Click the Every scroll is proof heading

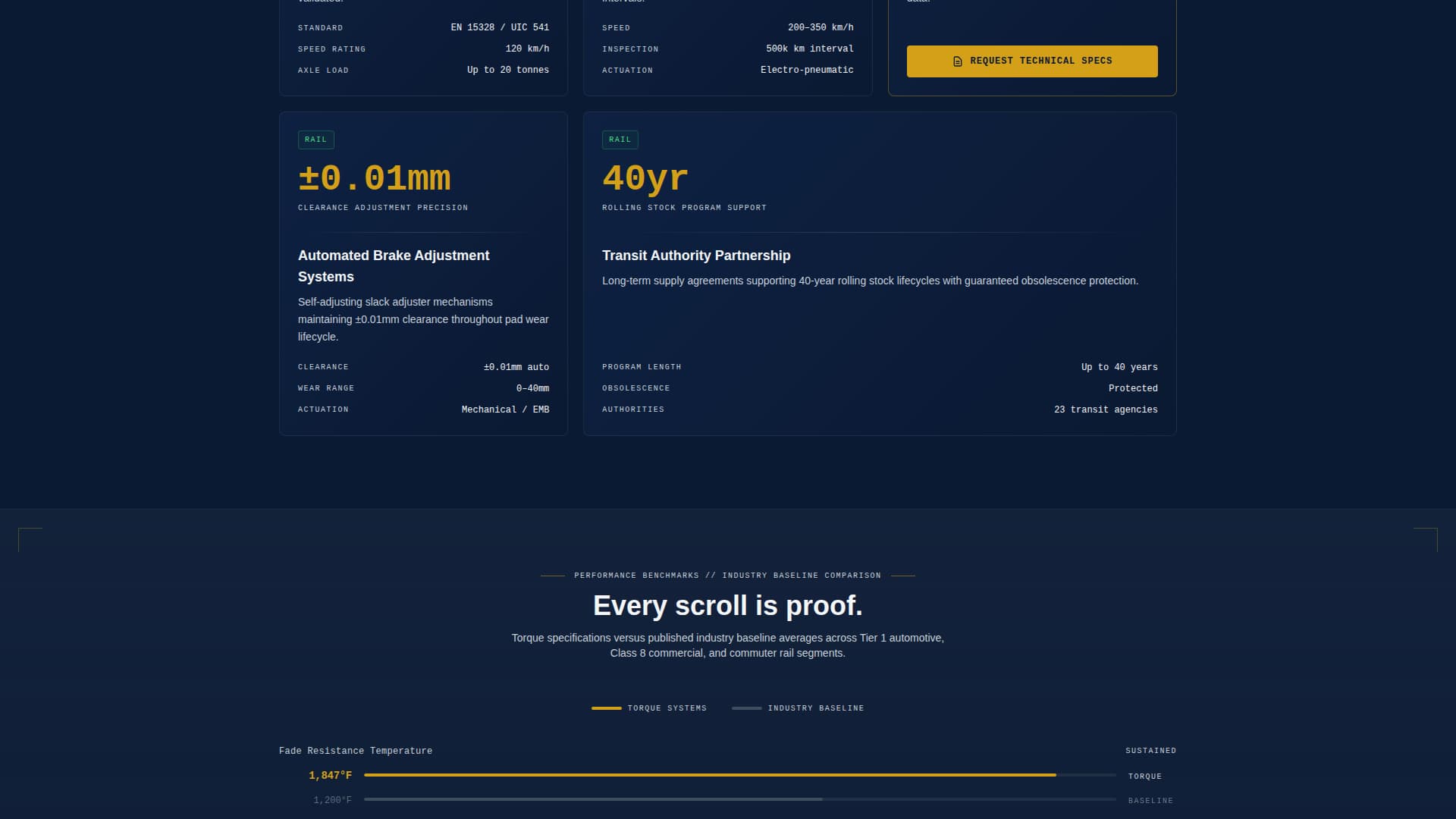pyautogui.click(x=727, y=606)
